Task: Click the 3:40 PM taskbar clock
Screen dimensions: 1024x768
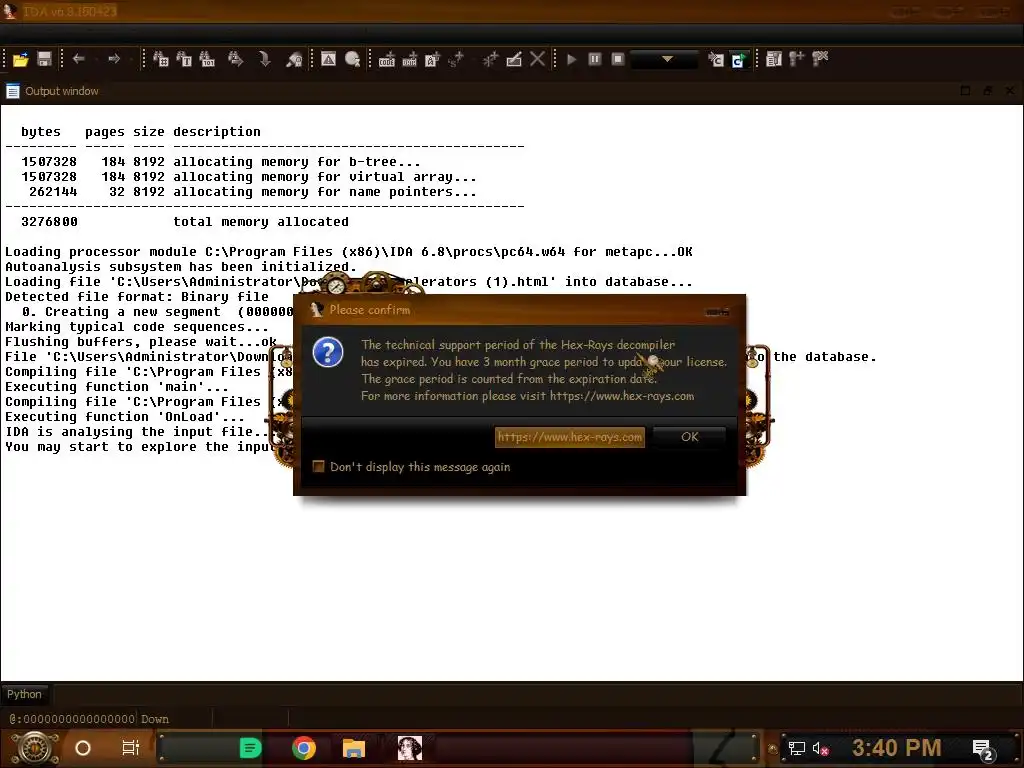Action: click(897, 748)
